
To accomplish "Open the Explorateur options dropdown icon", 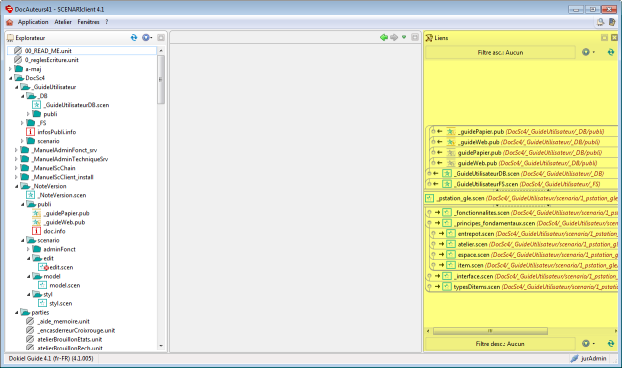I will (147, 38).
